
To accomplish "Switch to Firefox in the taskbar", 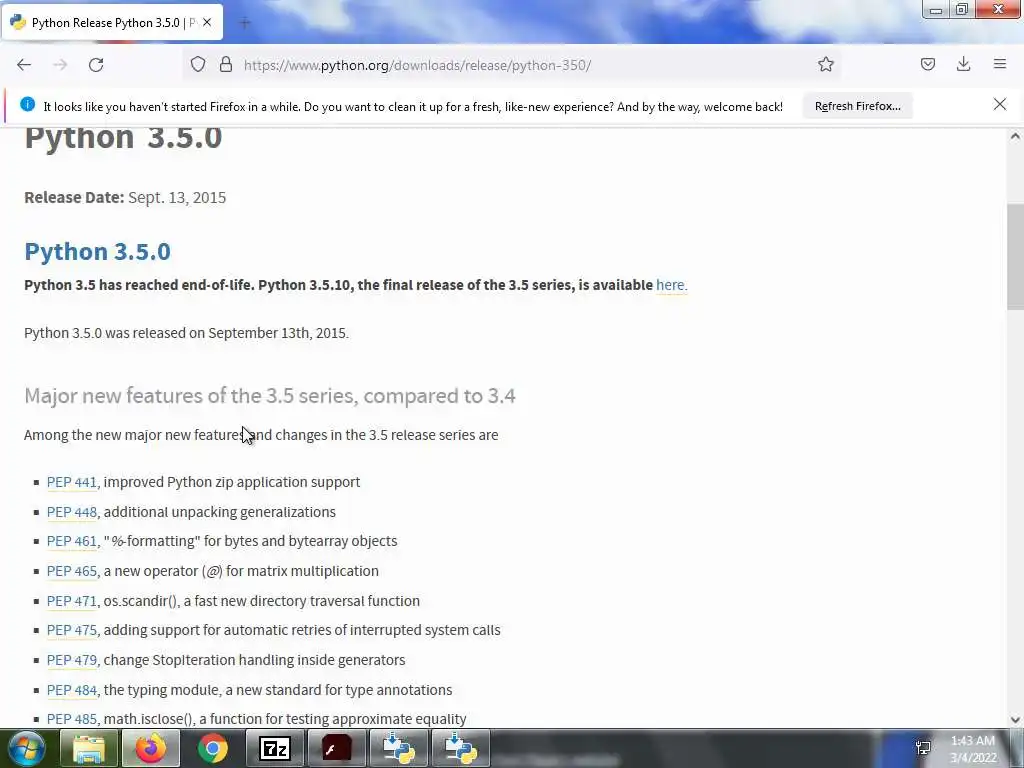I will [x=151, y=748].
